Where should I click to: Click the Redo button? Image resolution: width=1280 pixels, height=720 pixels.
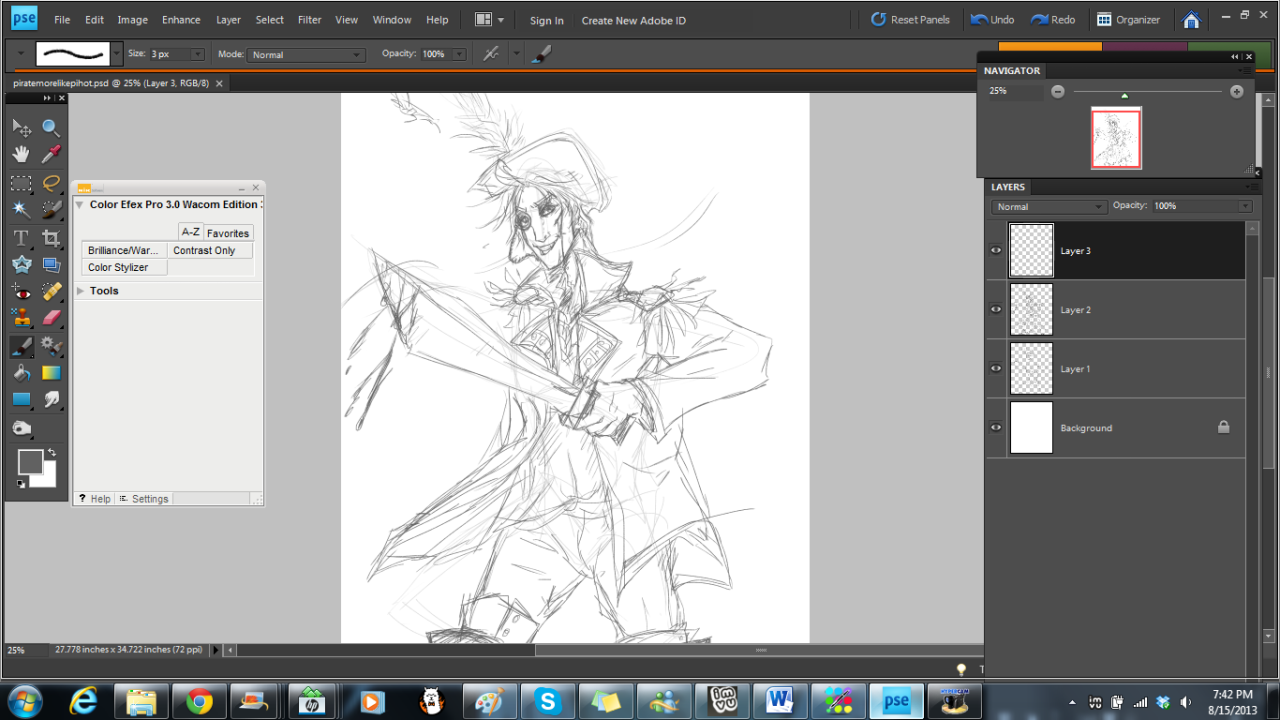pos(1053,20)
